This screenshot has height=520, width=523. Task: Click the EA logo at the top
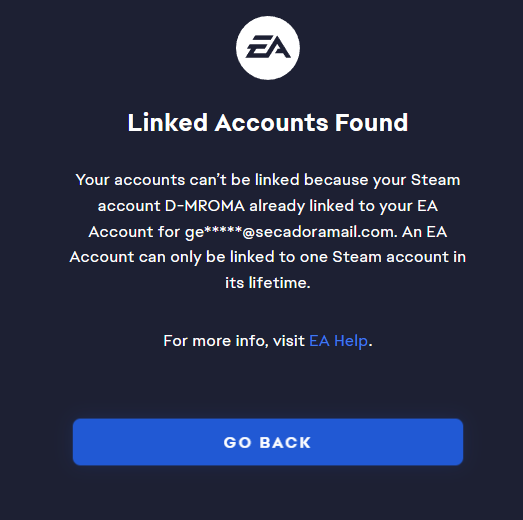click(268, 47)
